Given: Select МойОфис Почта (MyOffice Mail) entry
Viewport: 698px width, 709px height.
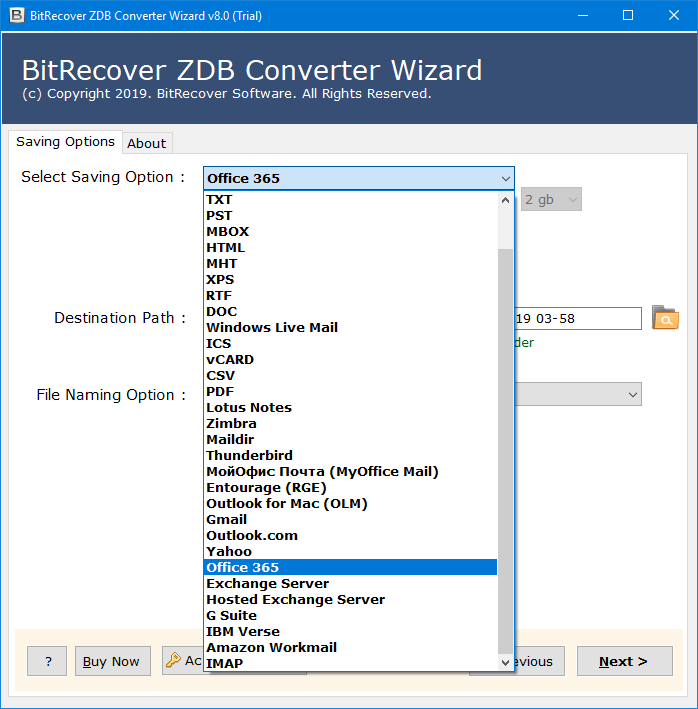Looking at the screenshot, I should (350, 472).
